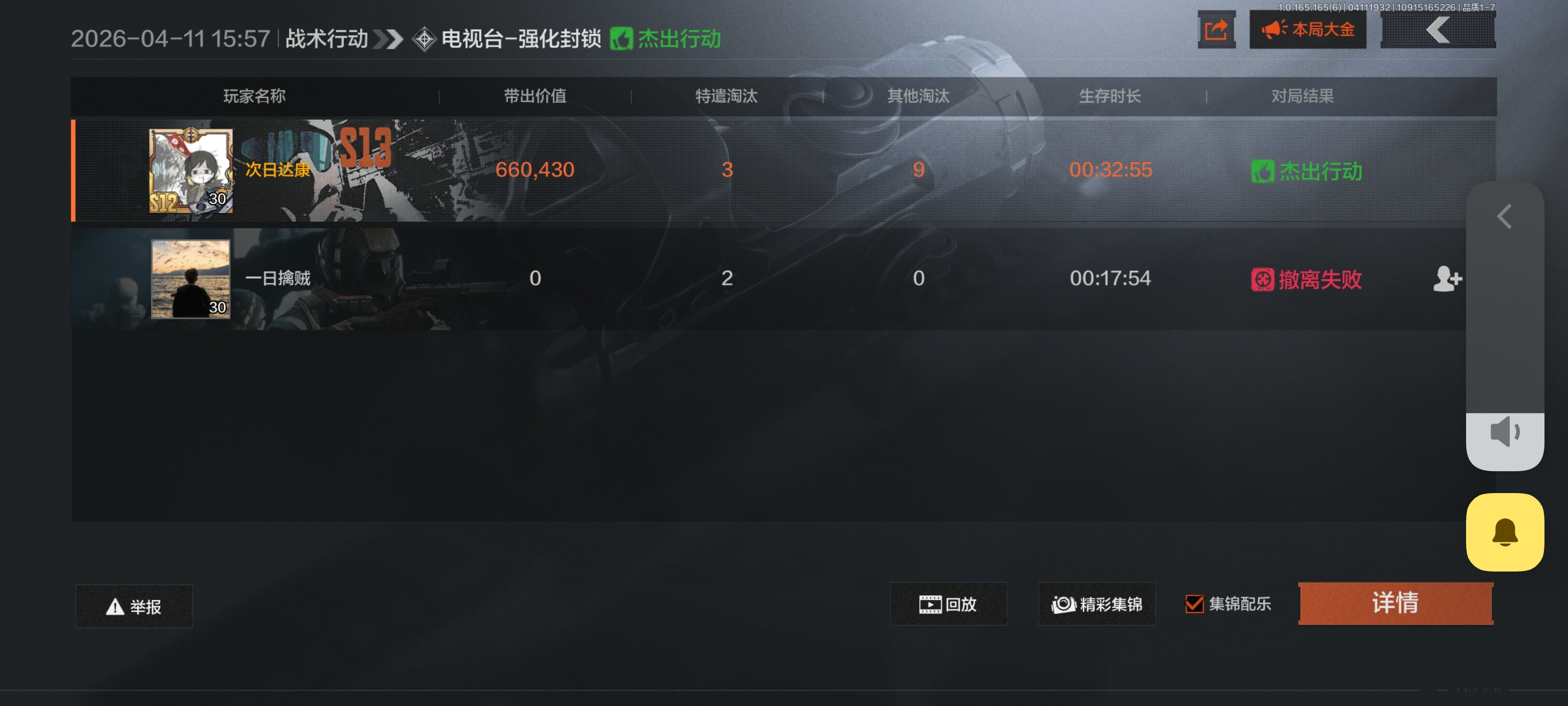Open 精彩集锦 highlights reel
This screenshot has width=1568, height=706.
tap(1097, 603)
